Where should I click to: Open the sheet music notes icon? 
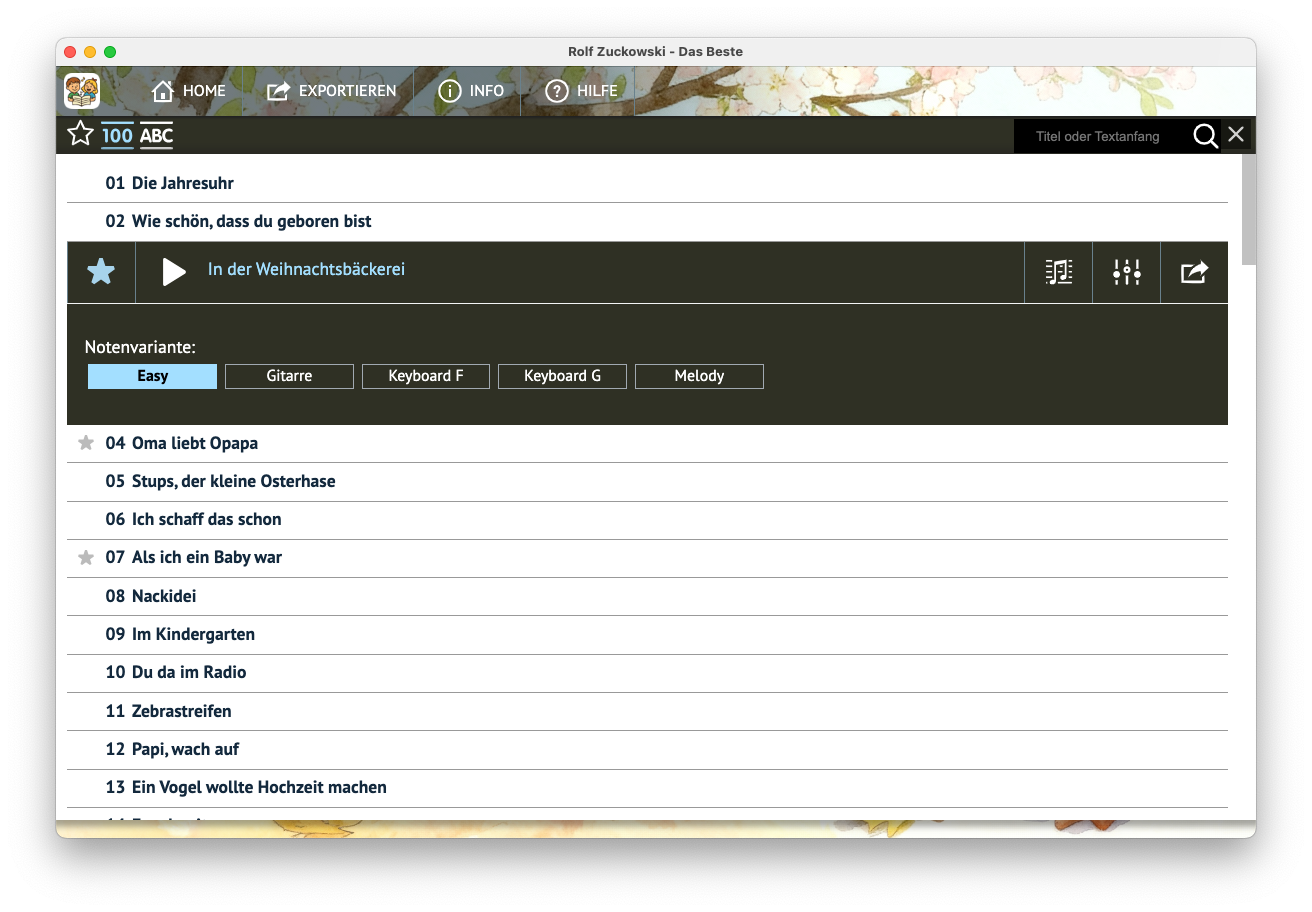pos(1058,272)
